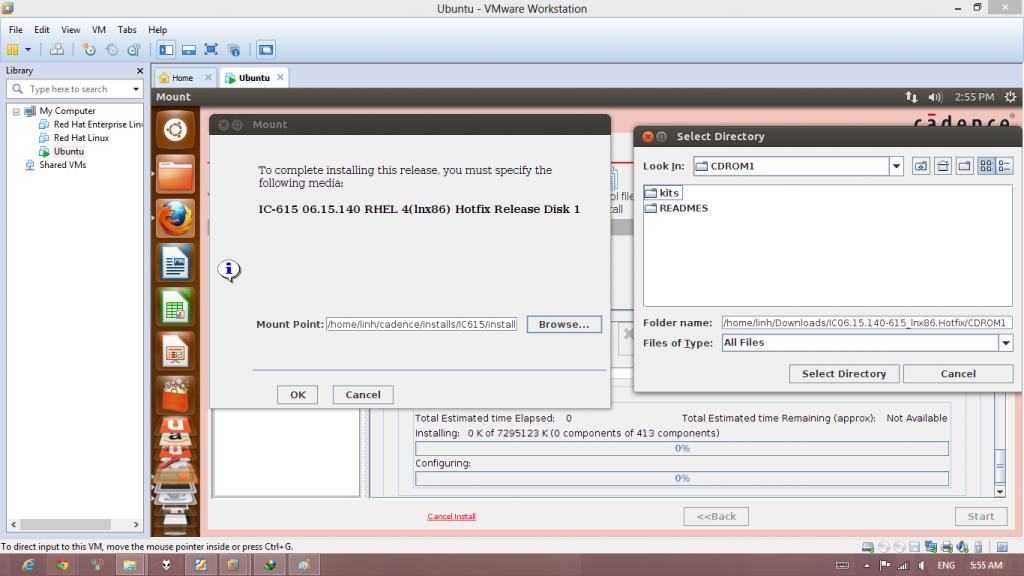Collapse the My Computer tree node

16,112
